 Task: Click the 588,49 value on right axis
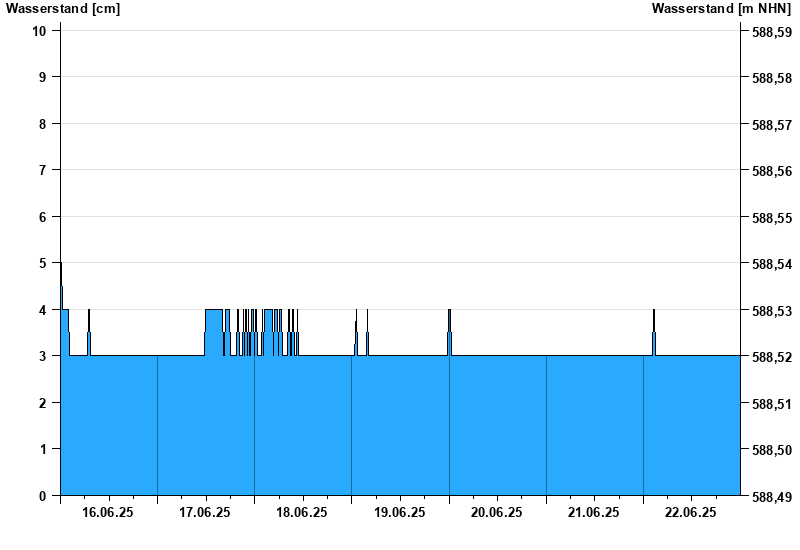(770, 497)
